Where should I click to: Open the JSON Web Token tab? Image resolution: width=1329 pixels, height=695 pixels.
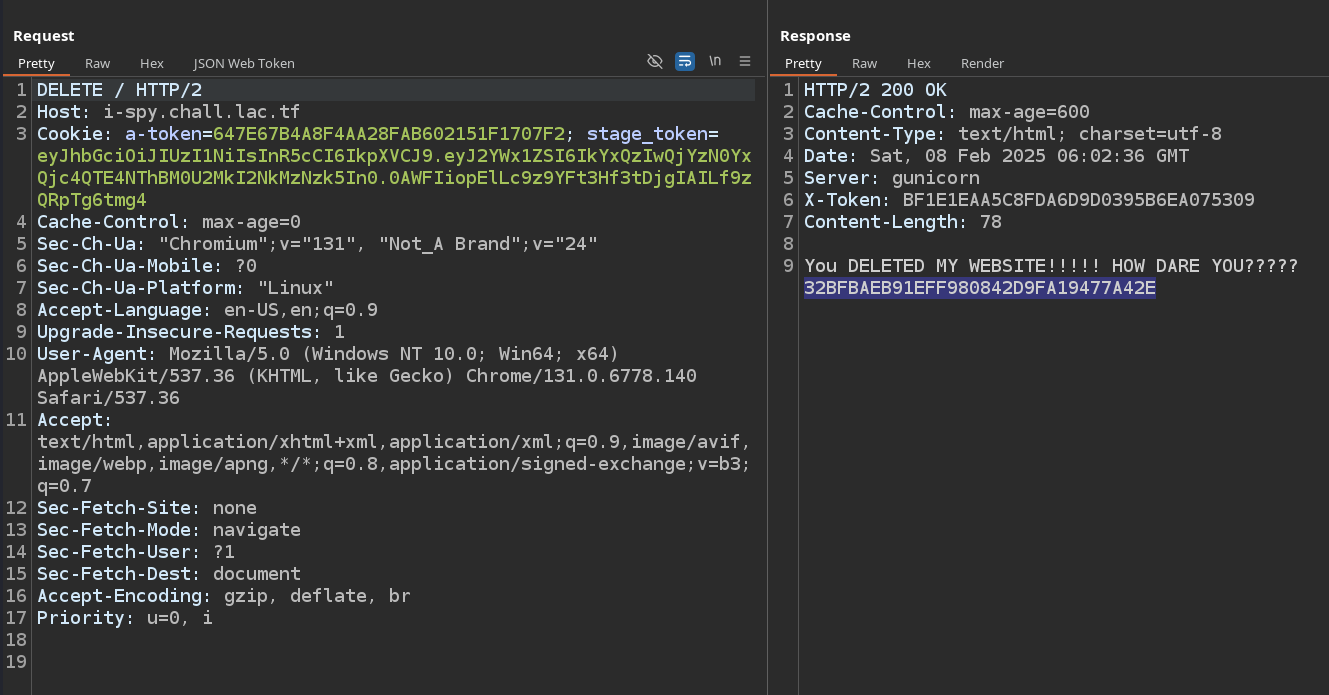coord(244,63)
